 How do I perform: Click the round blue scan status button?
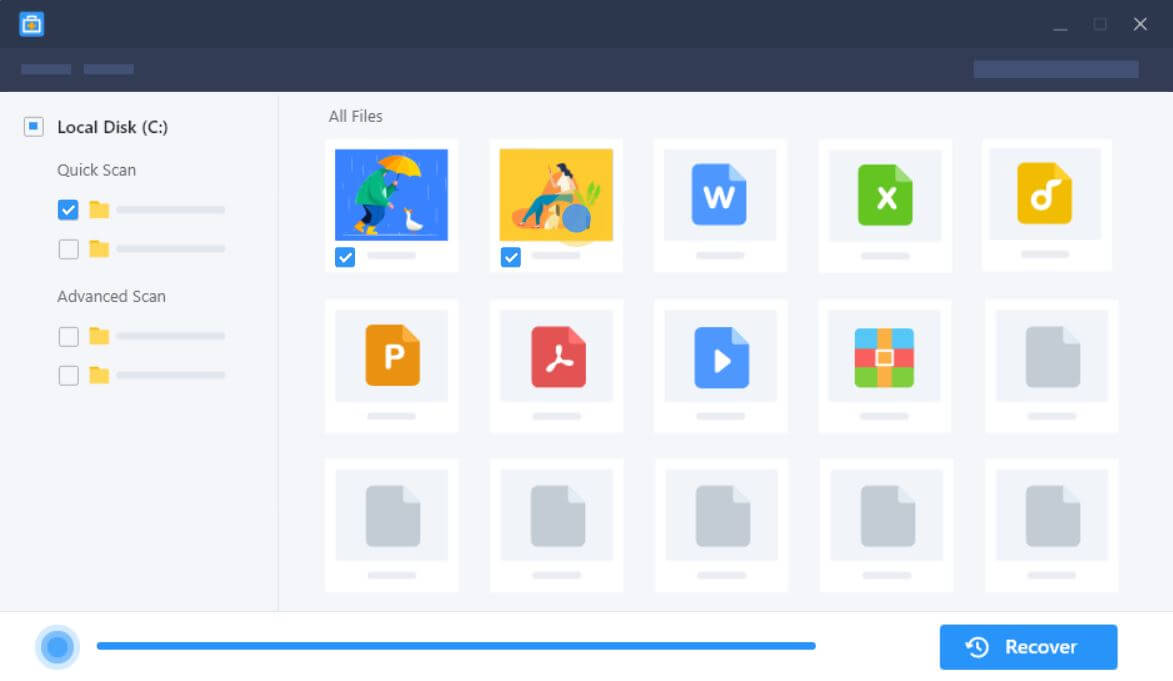[57, 647]
